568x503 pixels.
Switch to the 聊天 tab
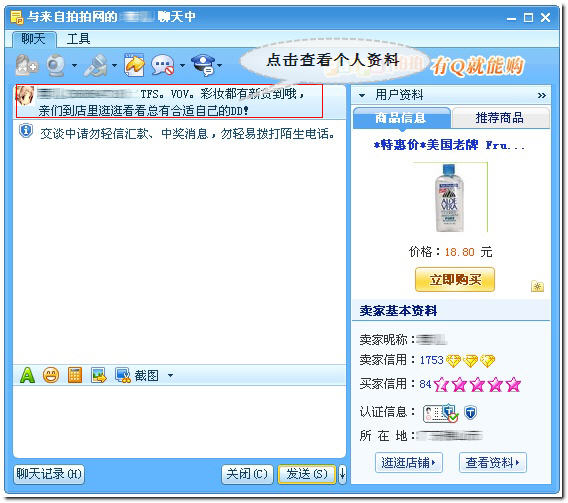tap(34, 38)
